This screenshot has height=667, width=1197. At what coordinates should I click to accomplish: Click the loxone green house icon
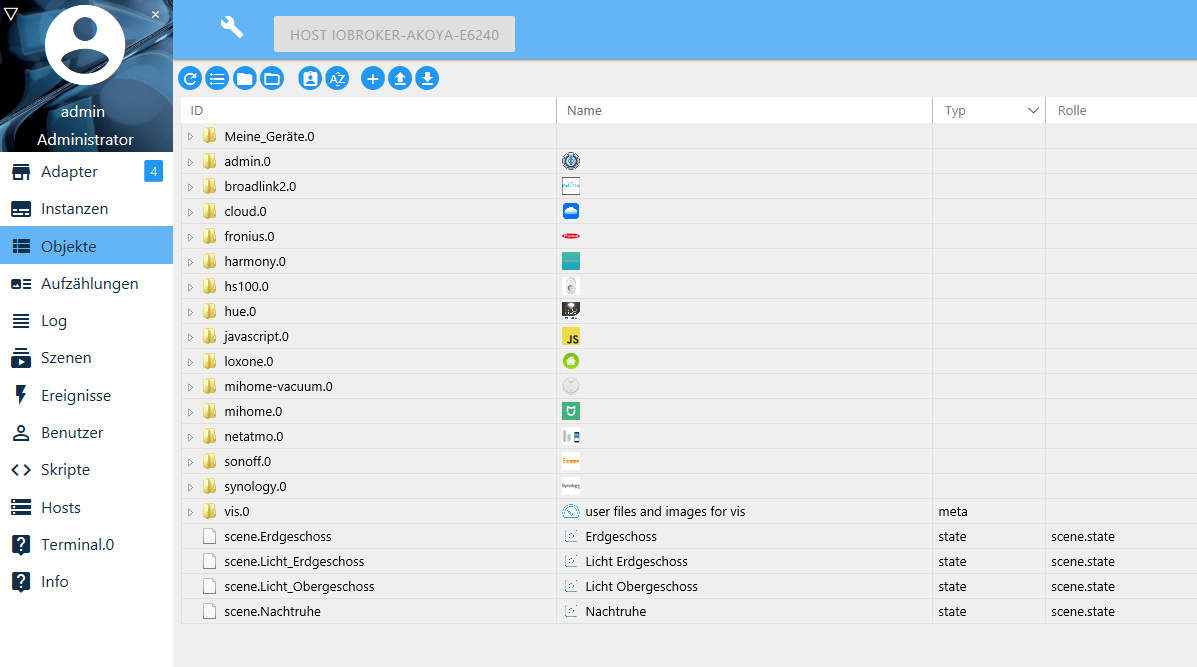pos(571,361)
